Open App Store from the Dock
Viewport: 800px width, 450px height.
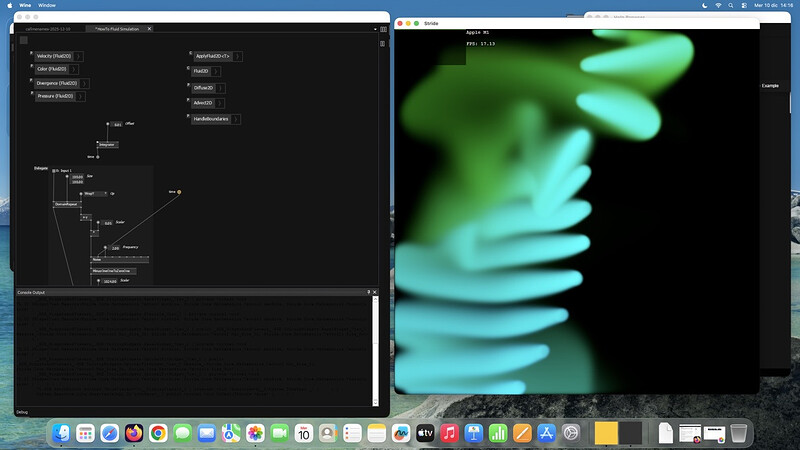click(x=546, y=433)
